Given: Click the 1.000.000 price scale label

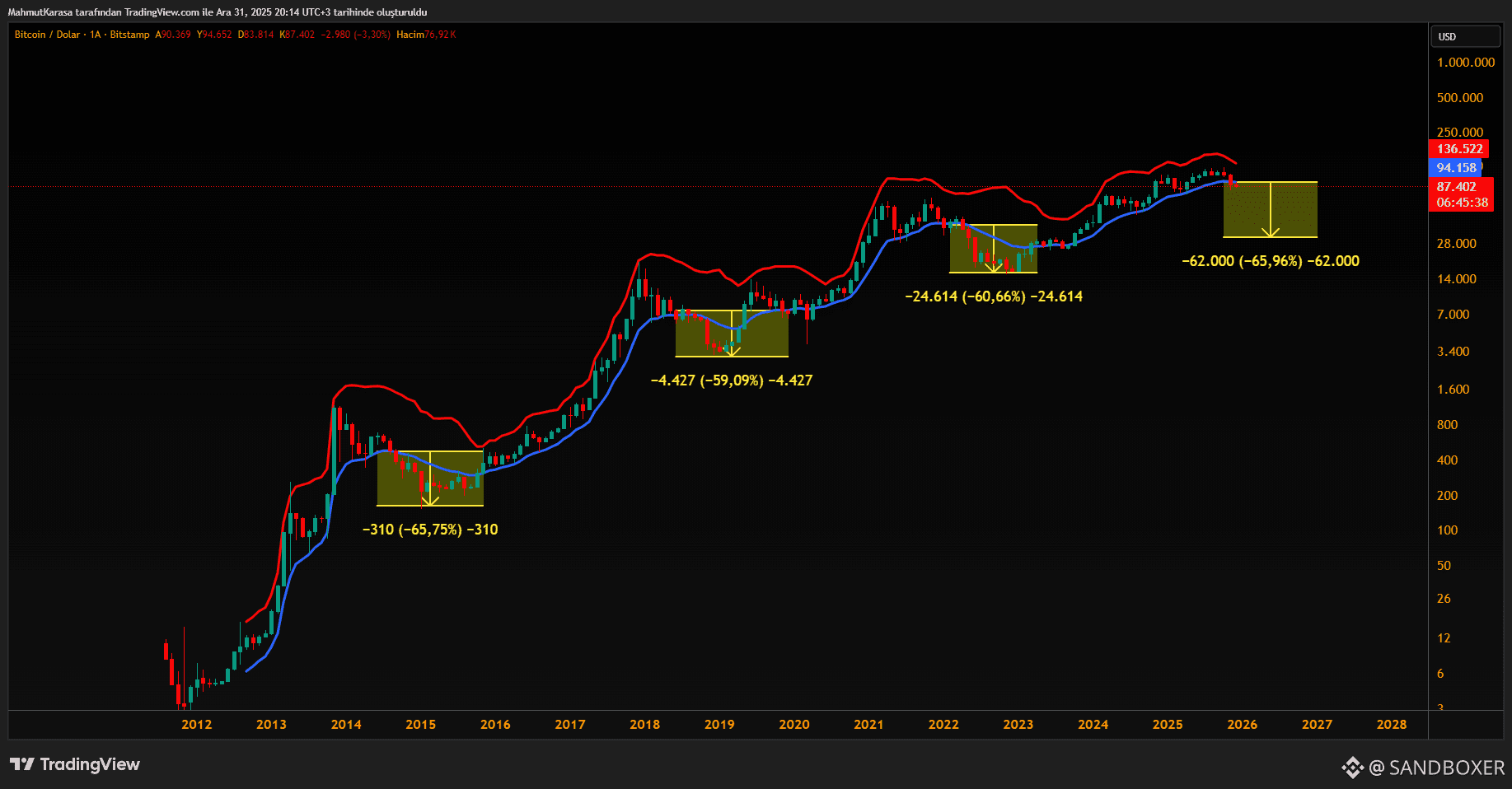Looking at the screenshot, I should point(1466,63).
